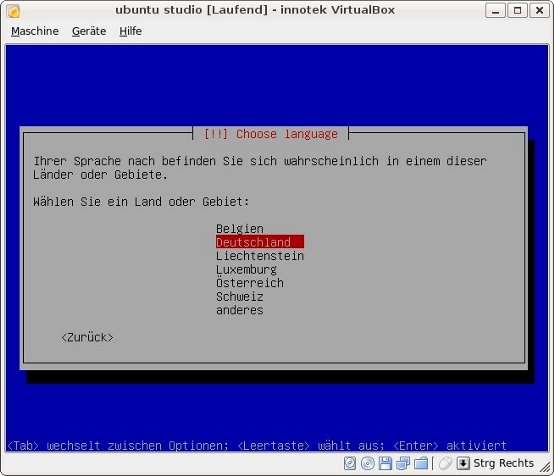This screenshot has width=554, height=476.
Task: Pick Luxemburg as the country
Action: 246,269
